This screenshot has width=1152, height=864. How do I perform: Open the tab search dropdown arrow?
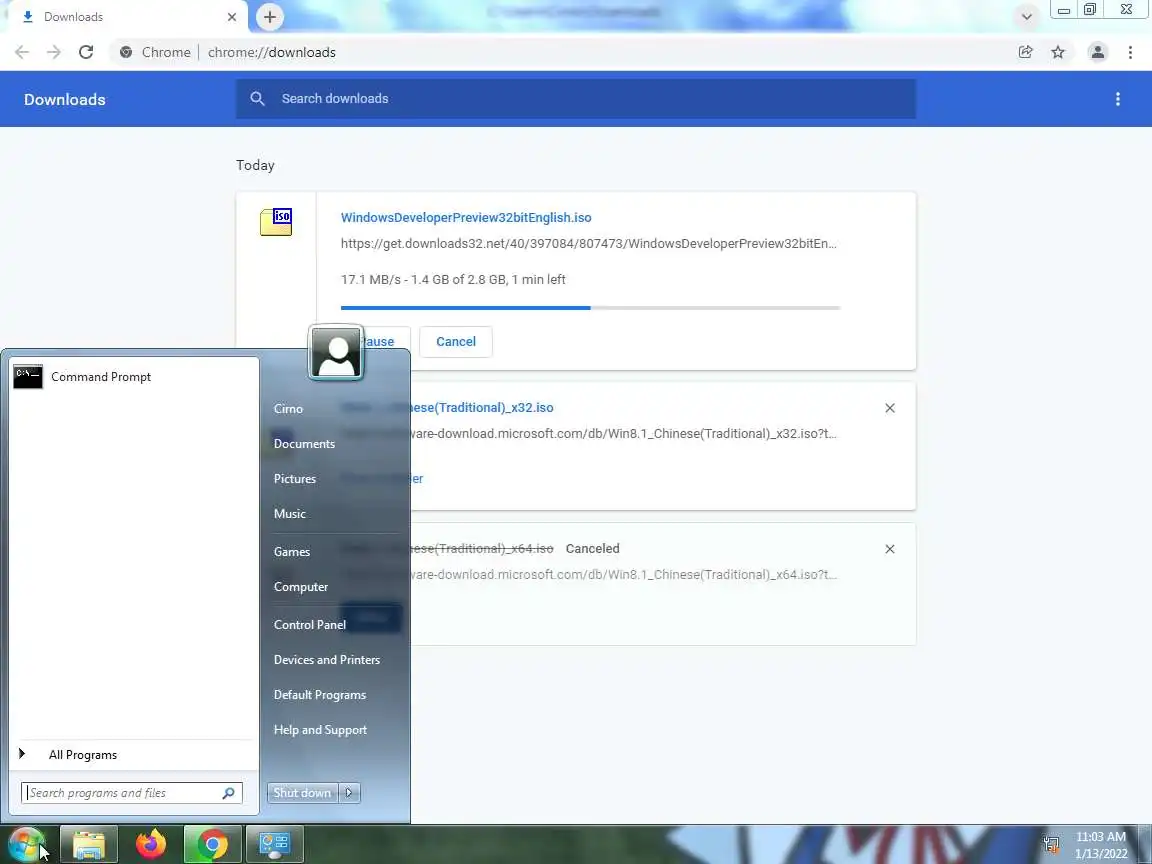[x=1026, y=16]
